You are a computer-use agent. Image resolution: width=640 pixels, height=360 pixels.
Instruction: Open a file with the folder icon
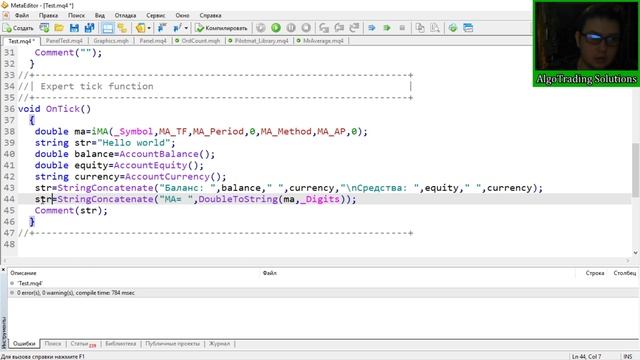(x=59, y=28)
